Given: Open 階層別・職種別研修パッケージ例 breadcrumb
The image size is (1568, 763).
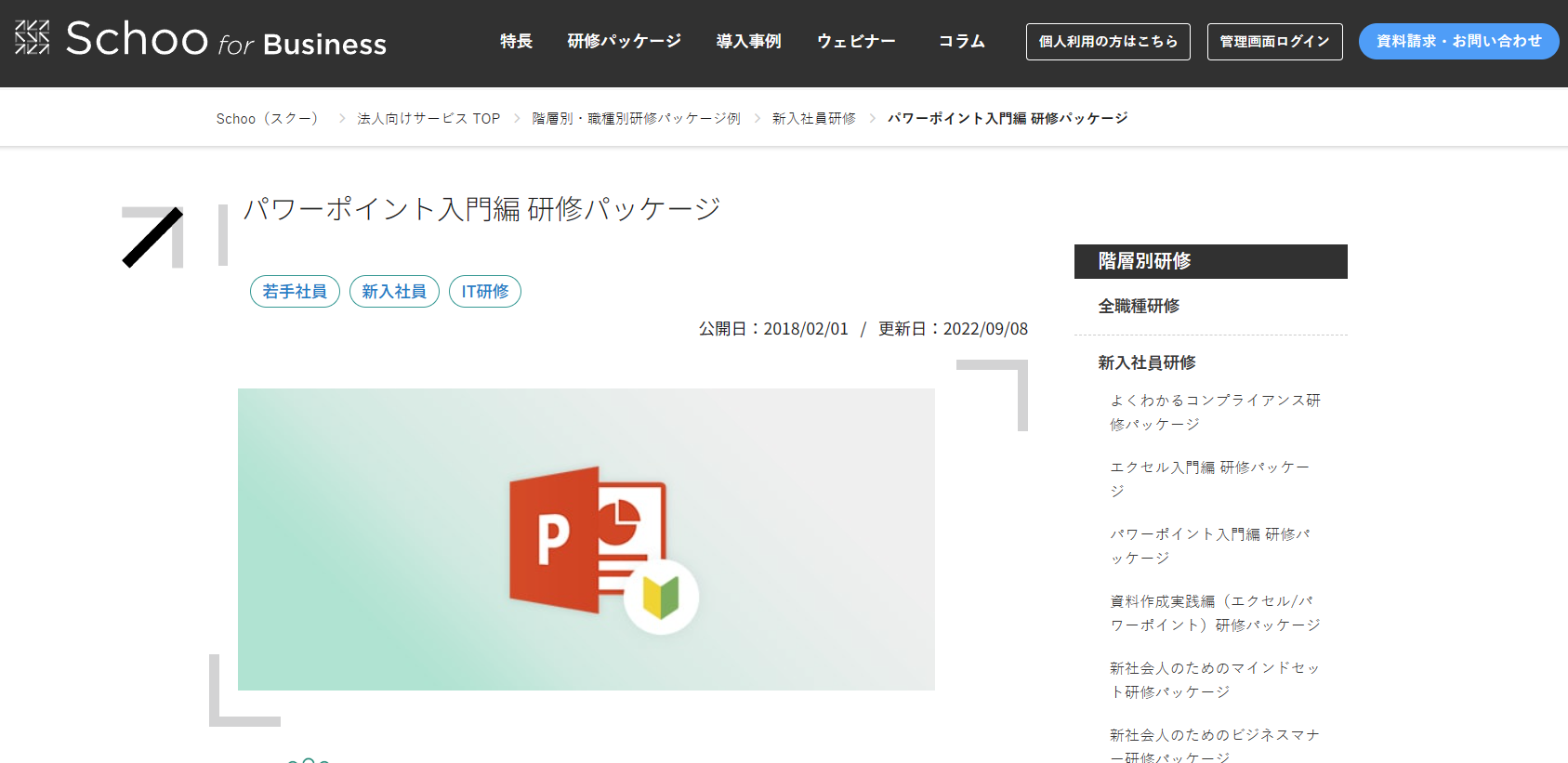Looking at the screenshot, I should click(x=636, y=118).
